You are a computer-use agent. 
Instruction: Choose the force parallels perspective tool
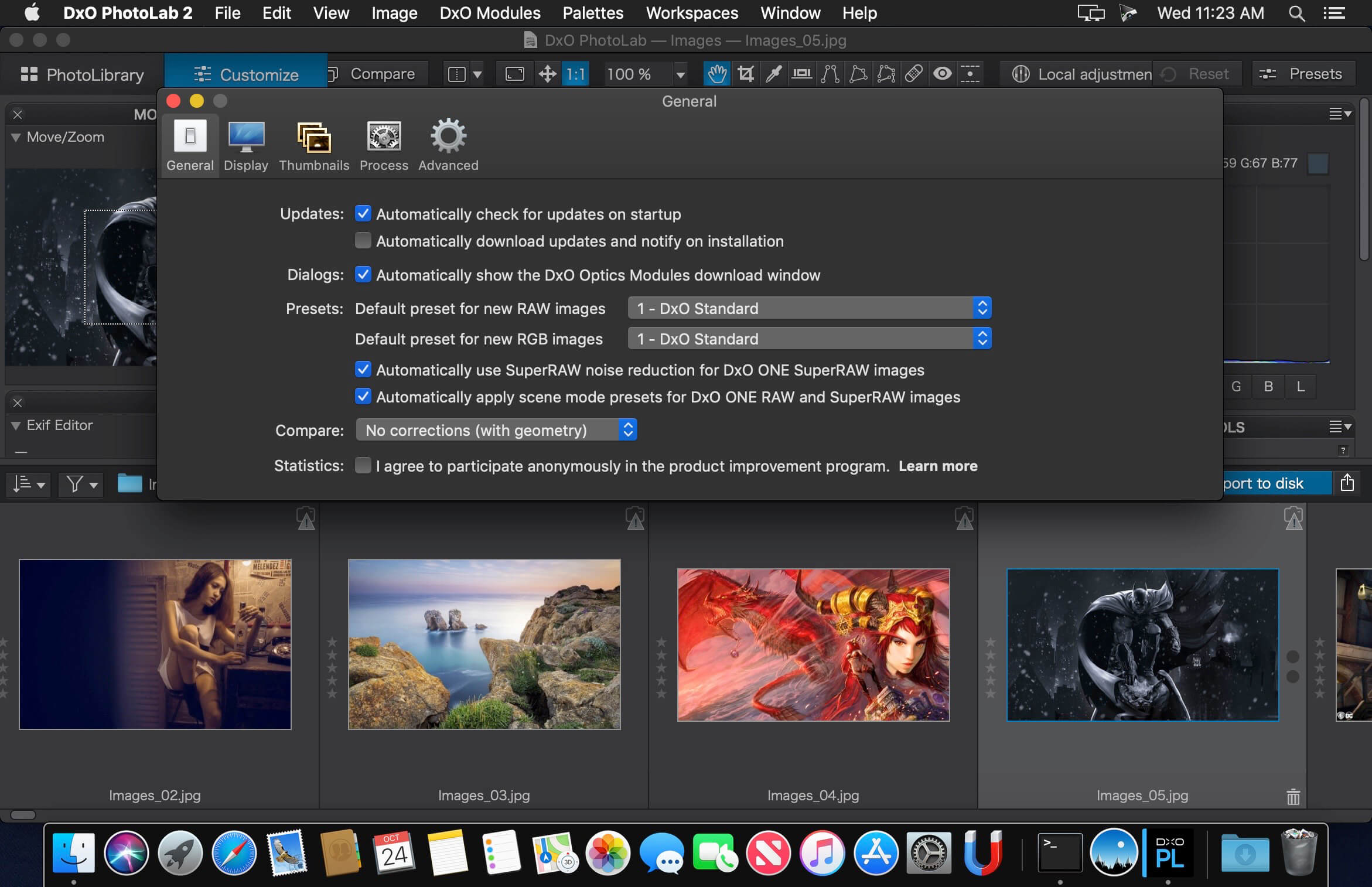click(x=830, y=74)
